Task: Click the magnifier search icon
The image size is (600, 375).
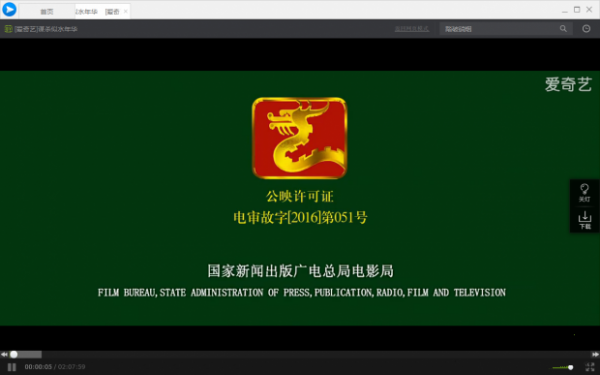Action: 563,29
